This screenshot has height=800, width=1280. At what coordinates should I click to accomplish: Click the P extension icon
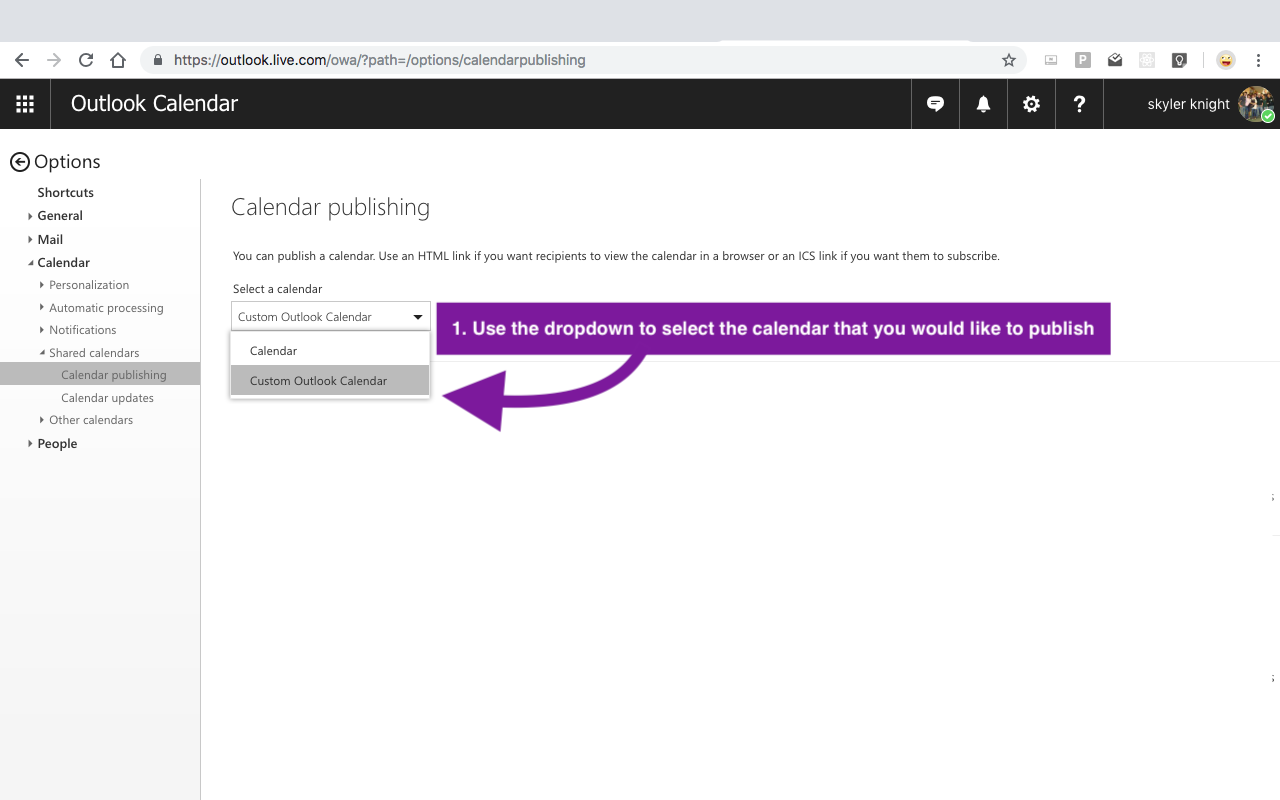click(x=1083, y=60)
